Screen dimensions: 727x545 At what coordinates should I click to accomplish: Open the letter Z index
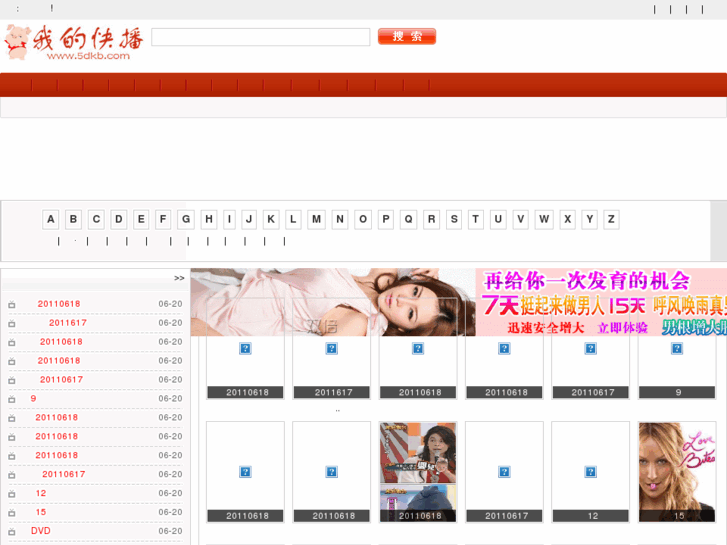pos(612,219)
